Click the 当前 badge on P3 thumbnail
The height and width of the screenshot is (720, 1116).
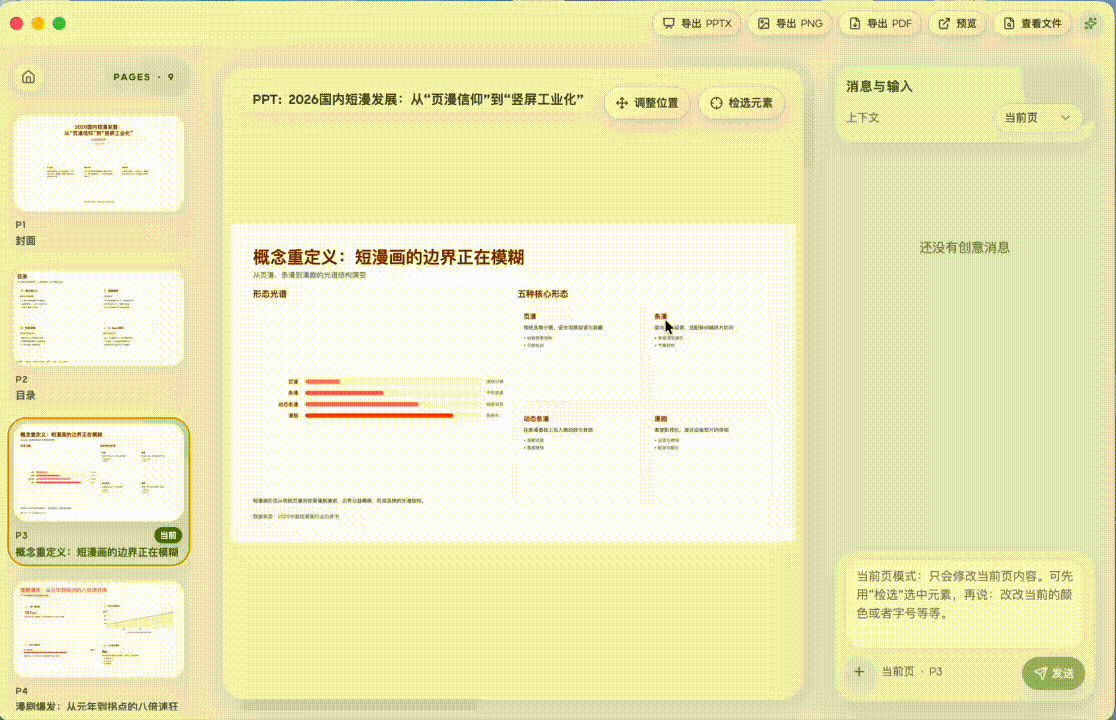168,535
